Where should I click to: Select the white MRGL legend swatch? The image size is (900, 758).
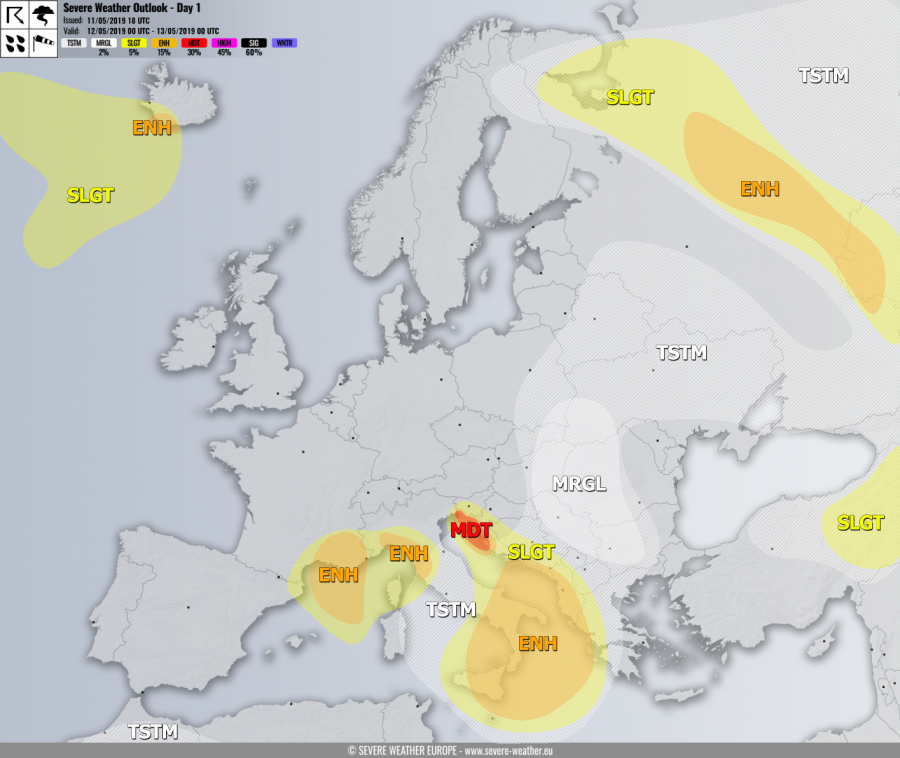tap(104, 43)
